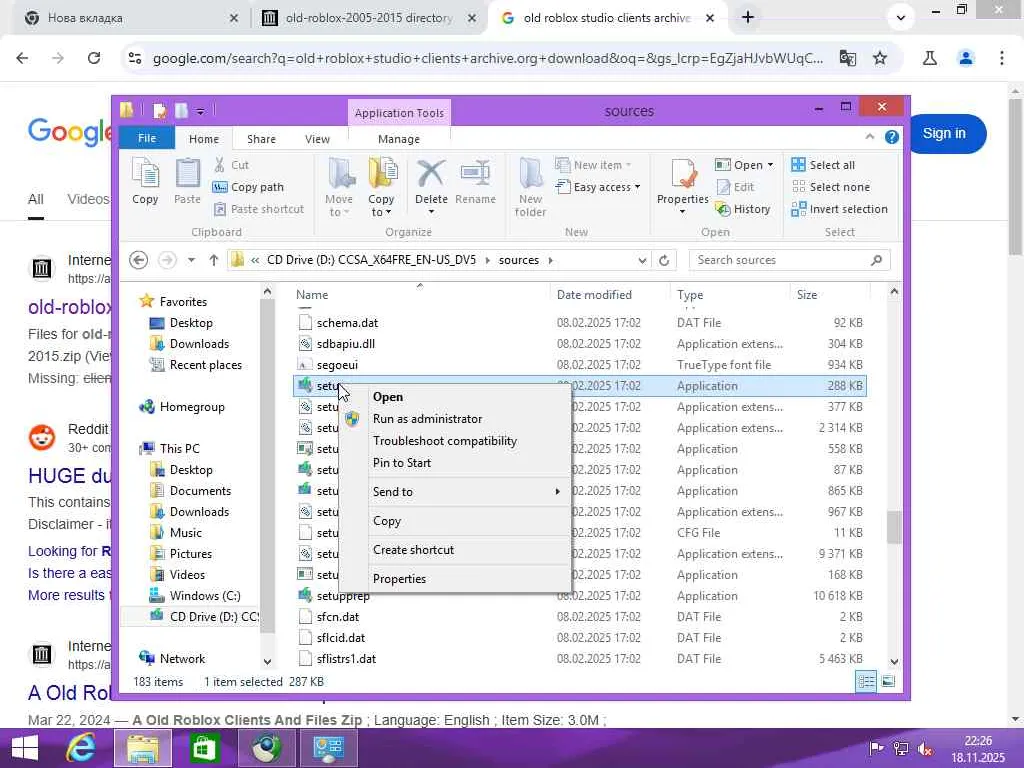Screen dimensions: 1024x768
Task: Collapse the ribbon with the chevron
Action: click(870, 136)
